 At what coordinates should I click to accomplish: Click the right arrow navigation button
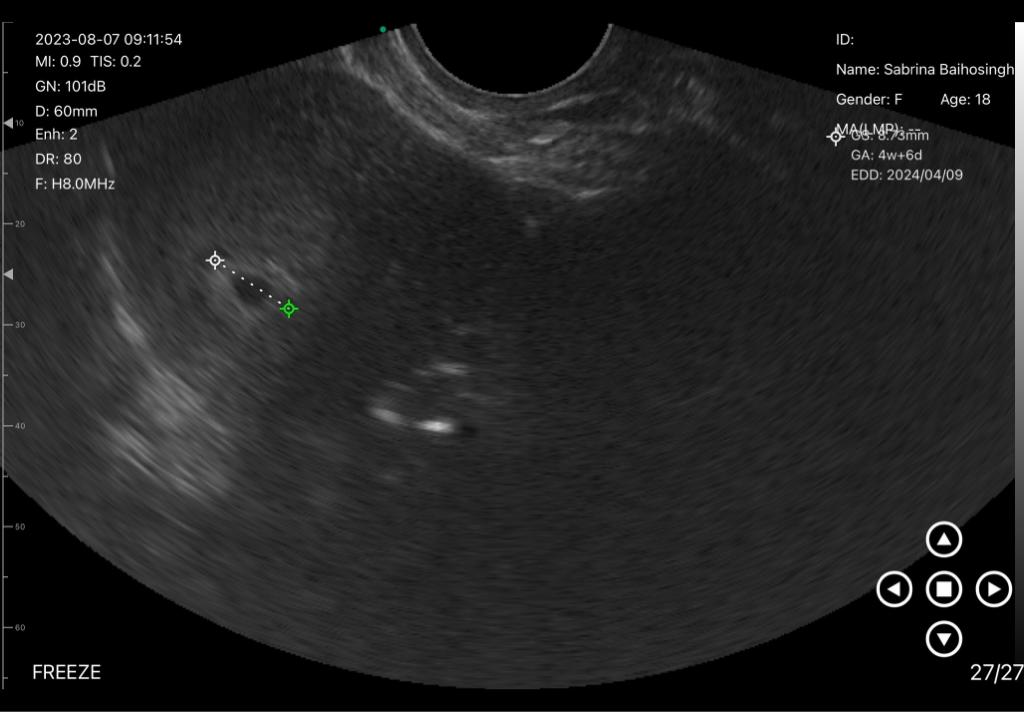click(x=993, y=589)
